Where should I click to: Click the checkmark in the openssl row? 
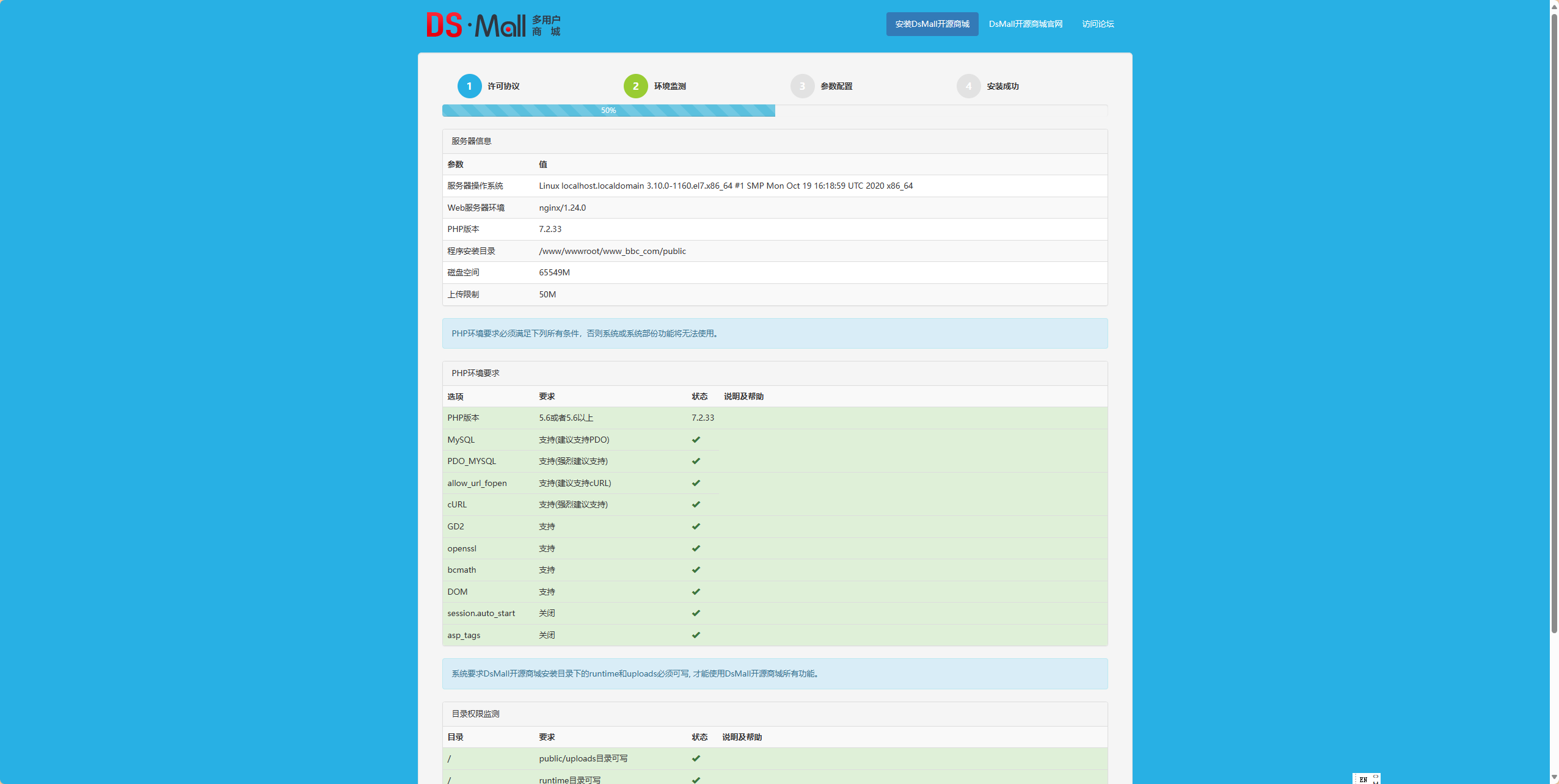(696, 548)
